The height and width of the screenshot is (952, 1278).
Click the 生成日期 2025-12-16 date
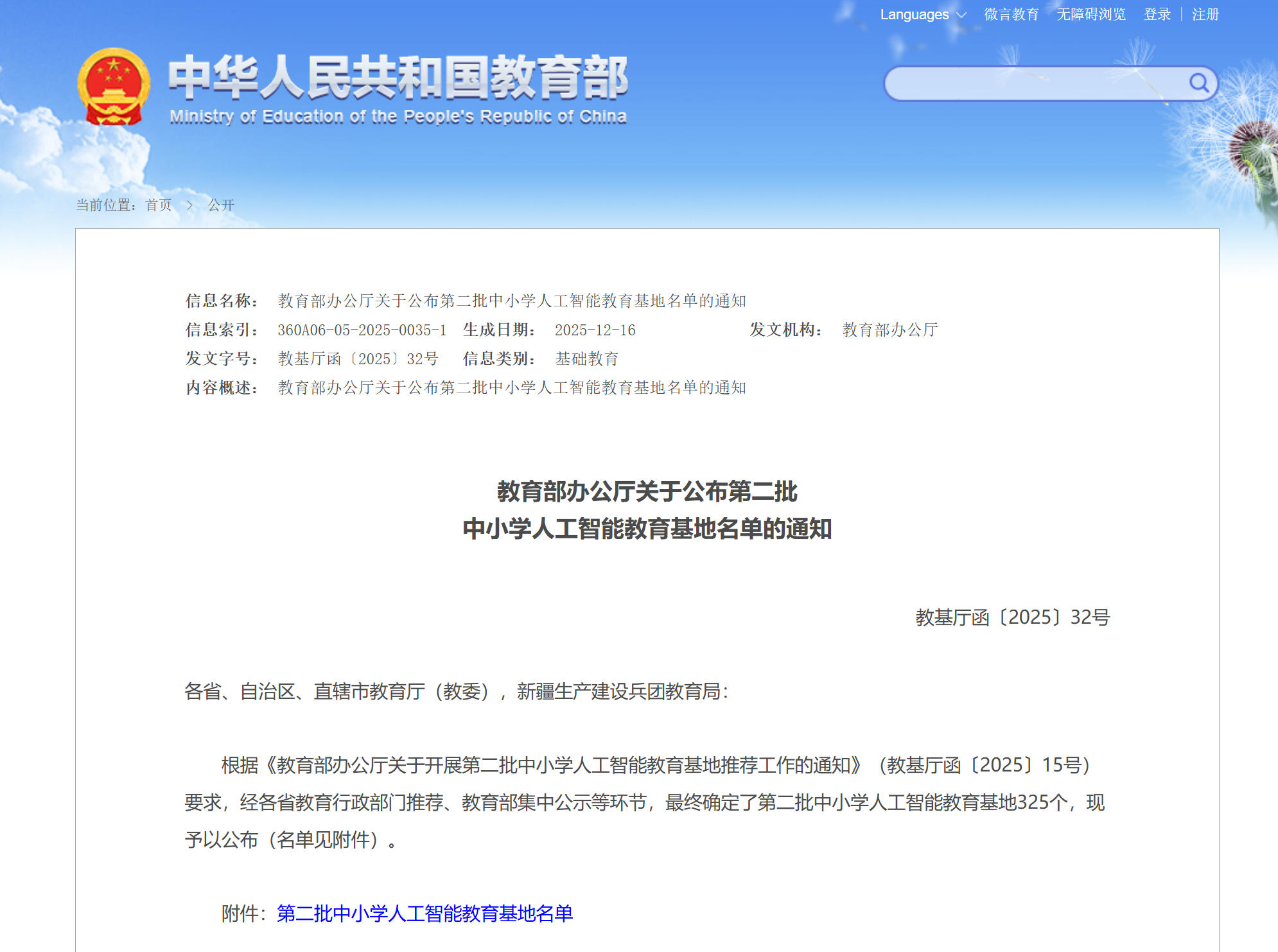(594, 331)
